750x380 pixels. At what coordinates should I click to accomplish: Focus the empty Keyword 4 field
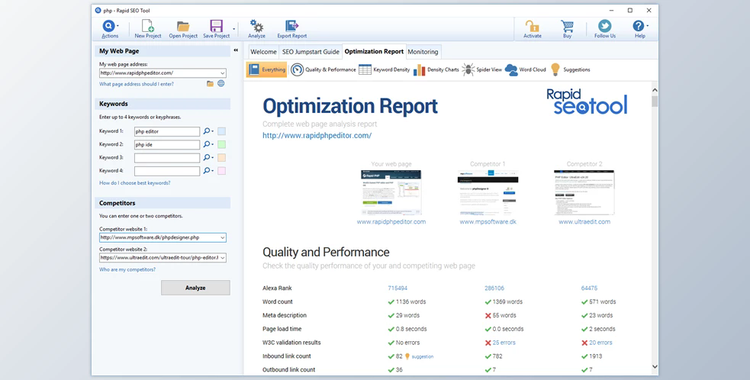[167, 171]
